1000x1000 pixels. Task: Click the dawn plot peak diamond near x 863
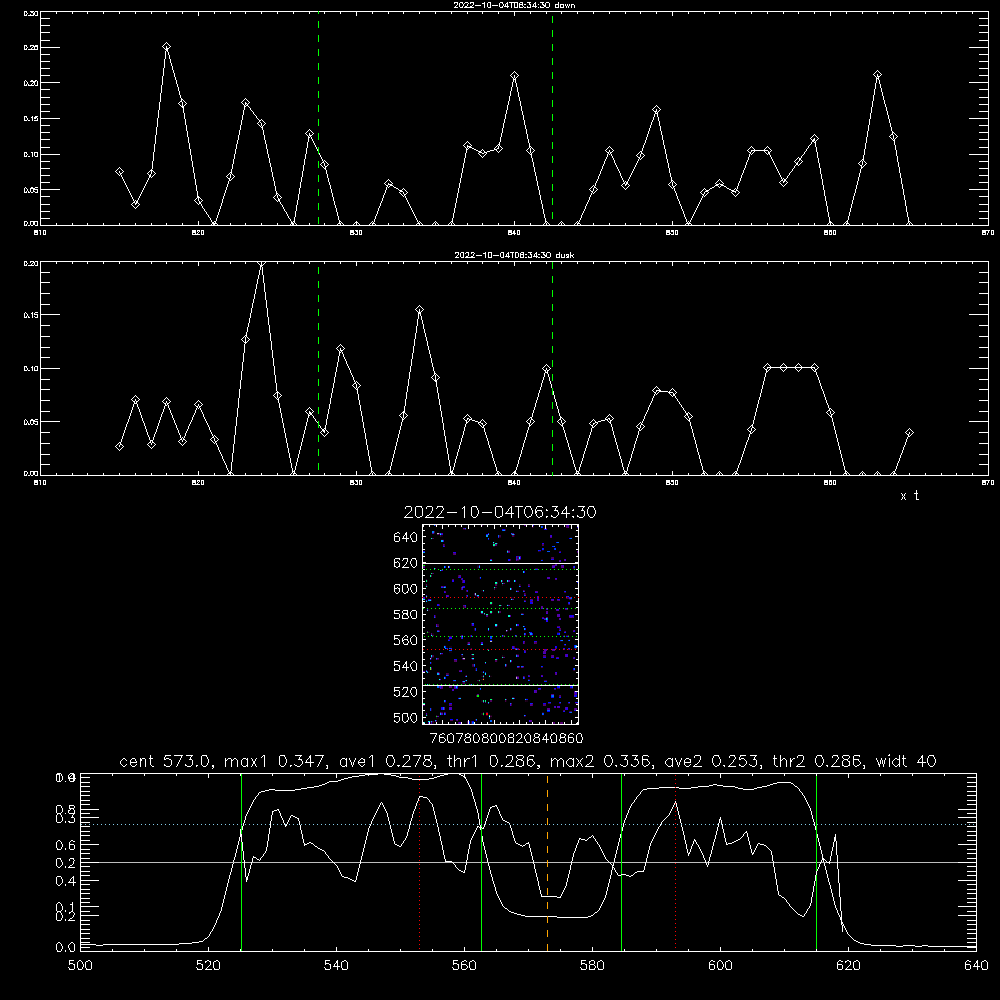878,75
